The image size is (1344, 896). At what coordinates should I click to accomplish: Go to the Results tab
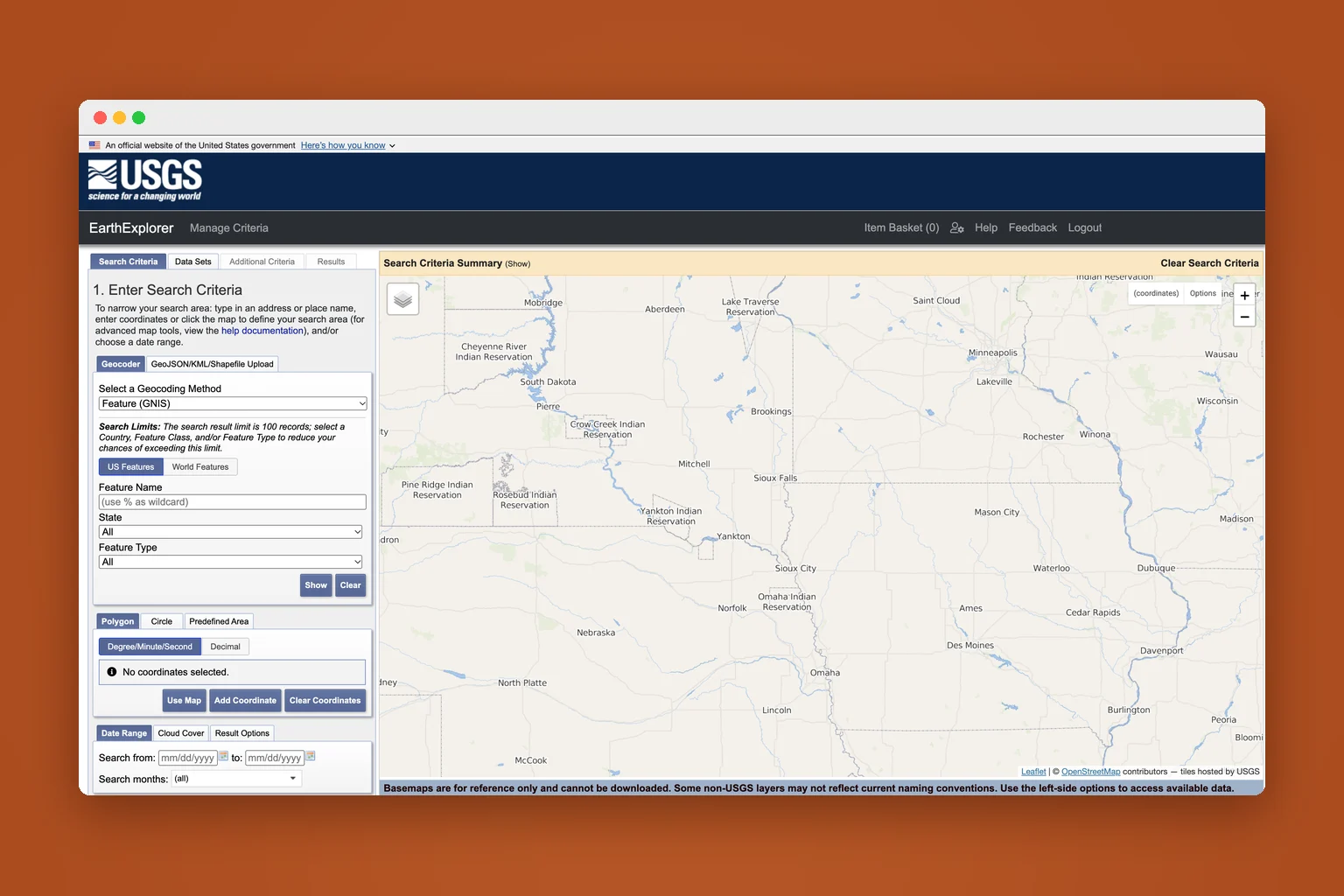[x=331, y=262]
